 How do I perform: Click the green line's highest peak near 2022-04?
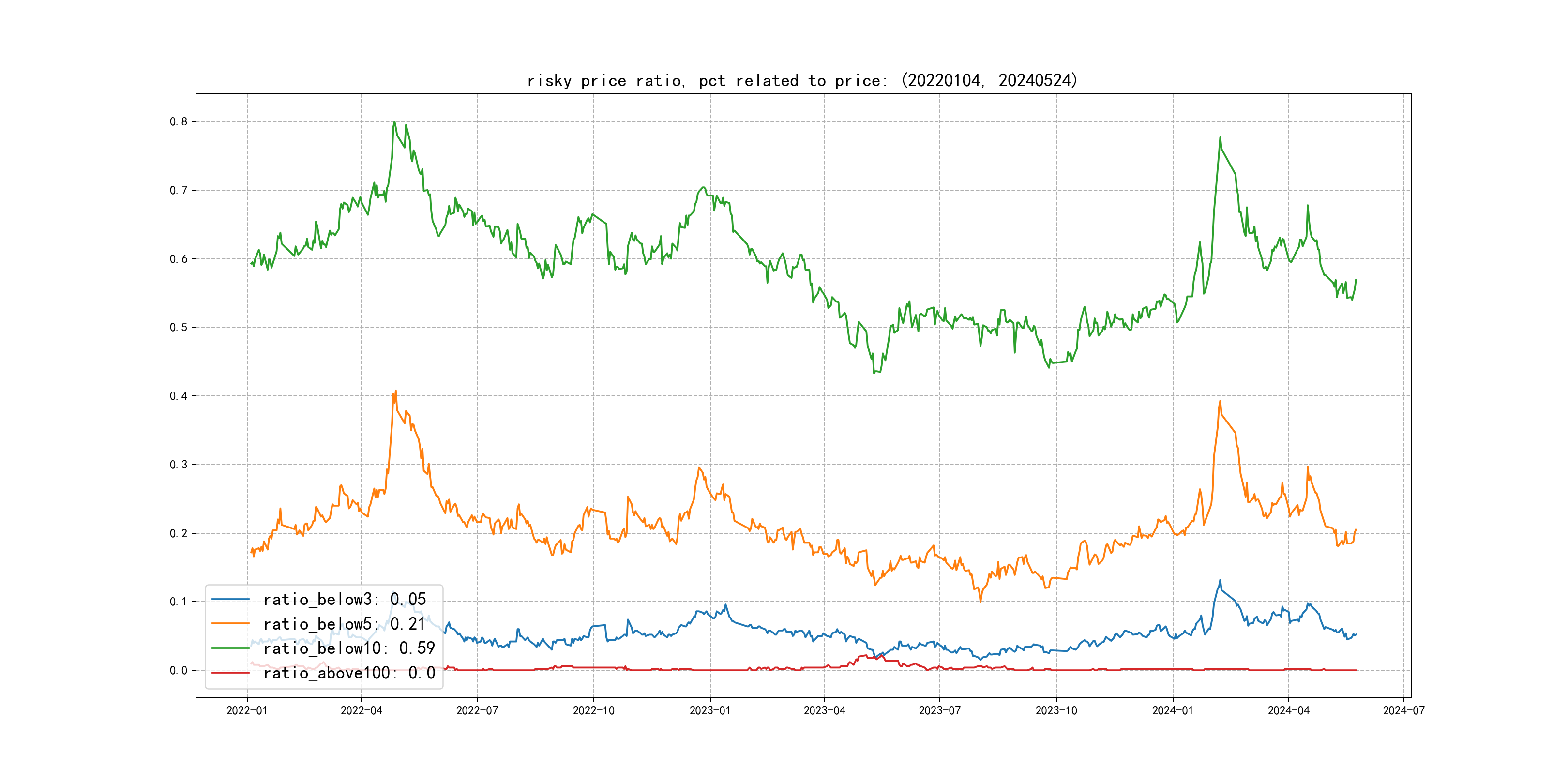pyautogui.click(x=394, y=122)
